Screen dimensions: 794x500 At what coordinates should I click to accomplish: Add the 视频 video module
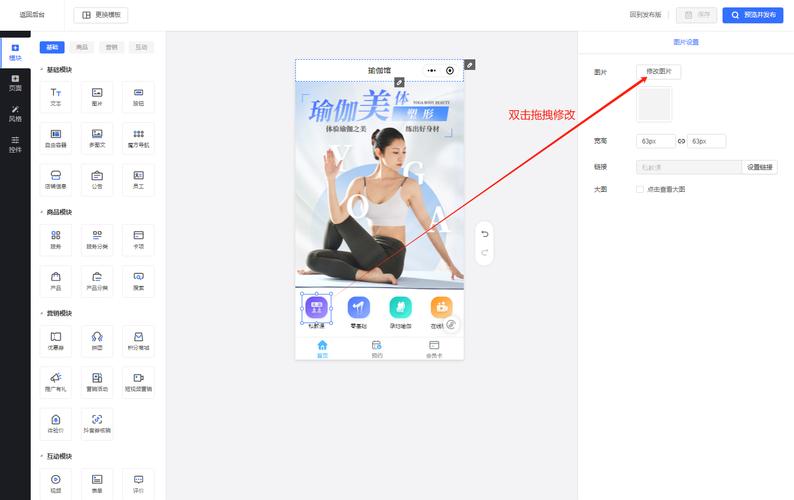[x=56, y=484]
